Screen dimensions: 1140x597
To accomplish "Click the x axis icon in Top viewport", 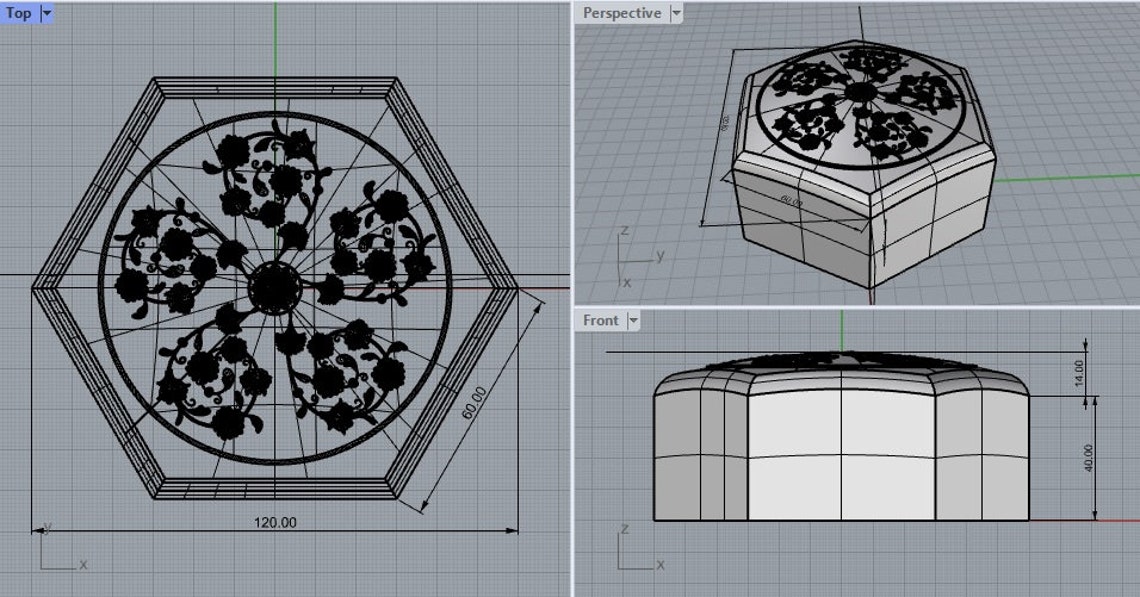I will pos(82,563).
